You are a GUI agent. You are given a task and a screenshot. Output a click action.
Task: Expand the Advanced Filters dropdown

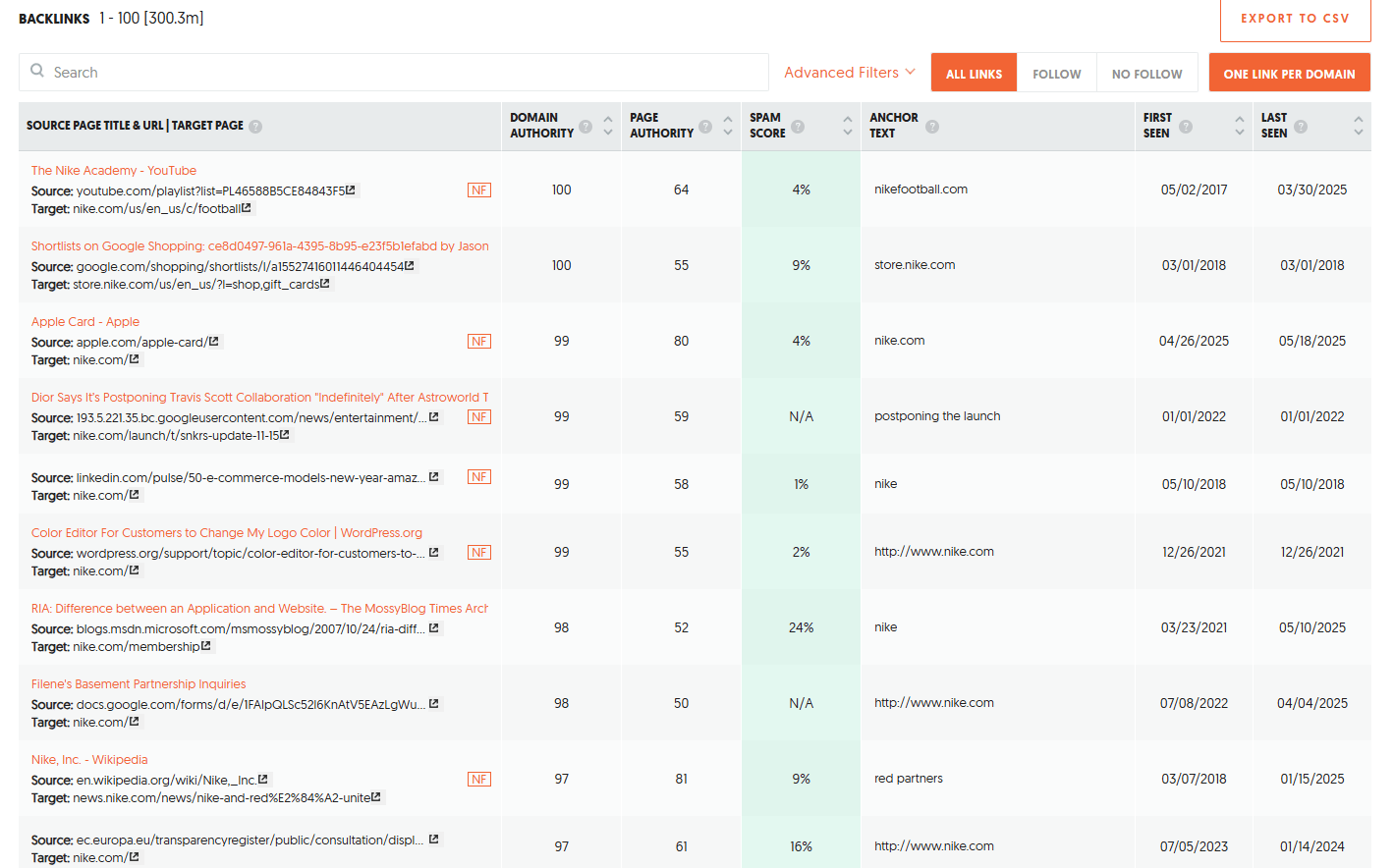pyautogui.click(x=850, y=73)
